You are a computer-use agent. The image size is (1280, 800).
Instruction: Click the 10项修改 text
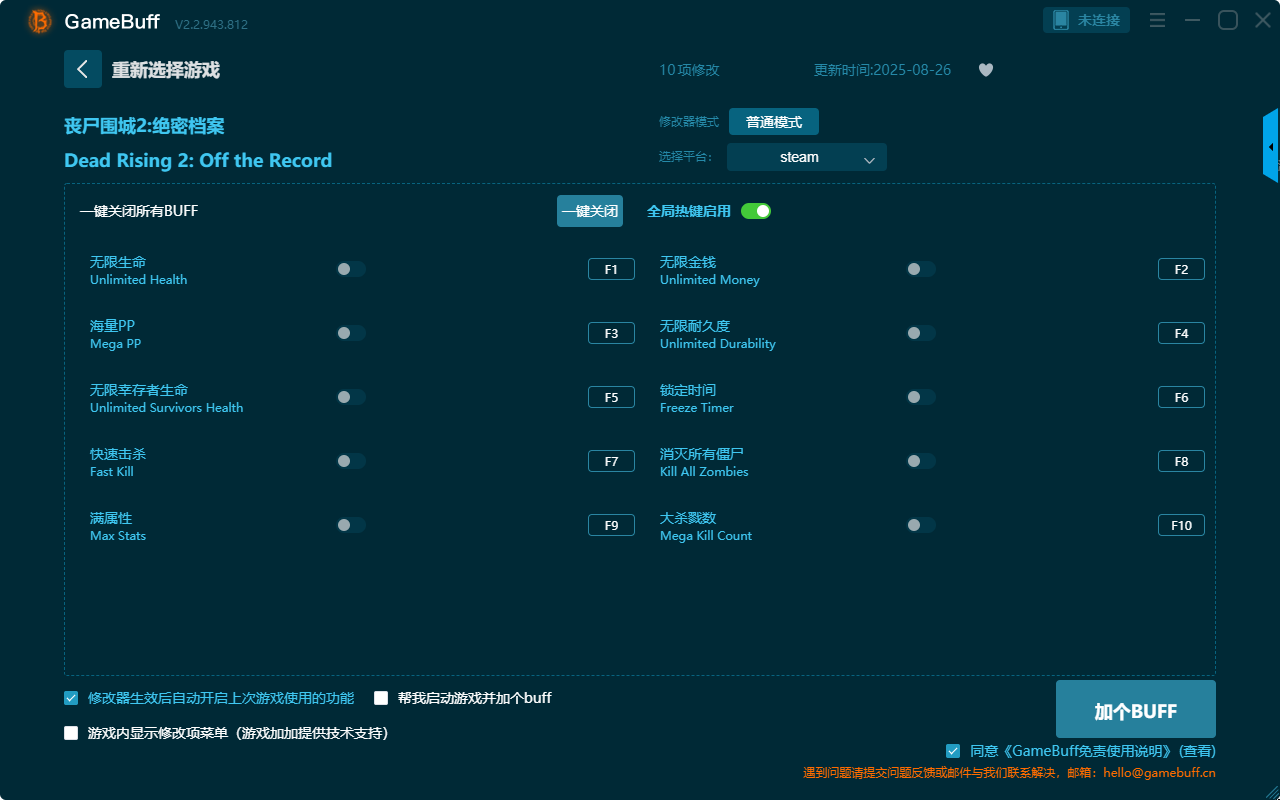click(689, 70)
